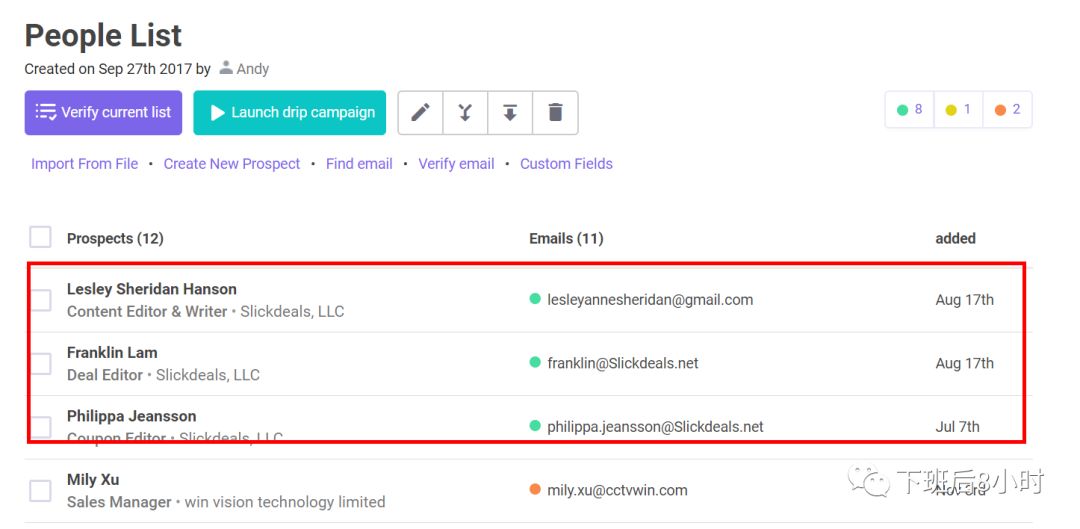Click the Verify current list button
Screen dimensions: 1080x529
(x=103, y=112)
